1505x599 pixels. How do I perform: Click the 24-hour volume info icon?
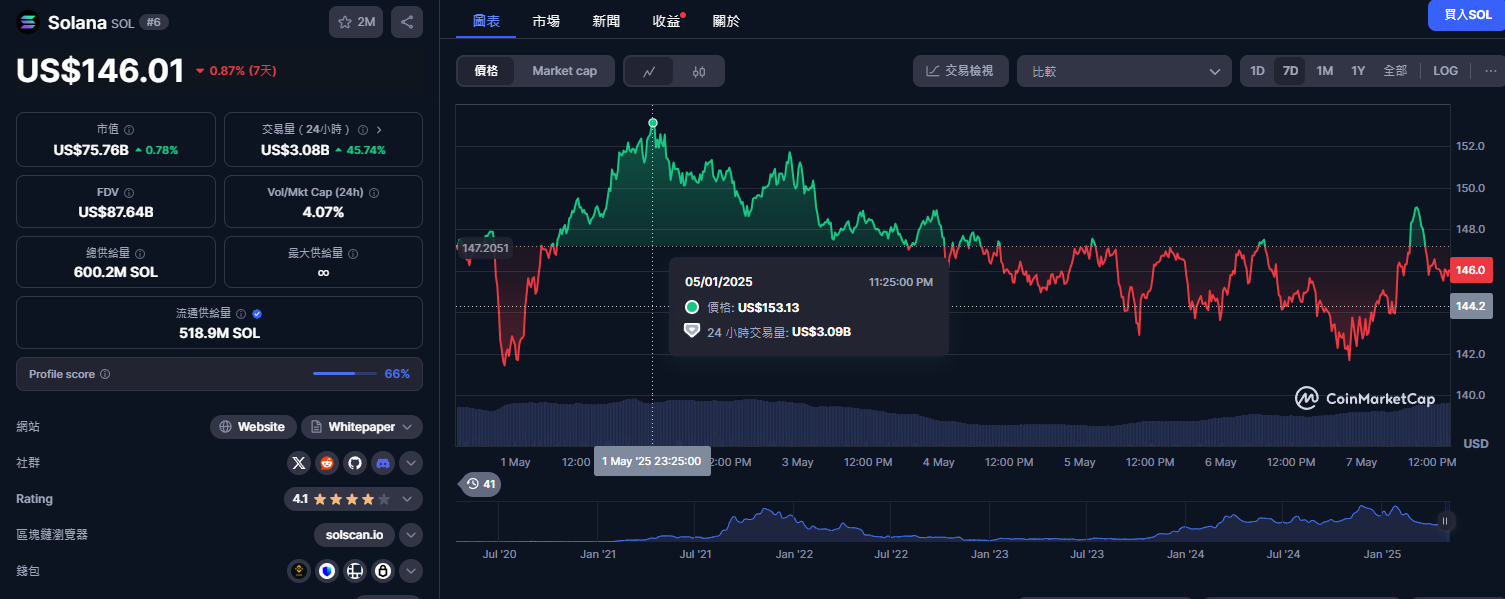click(x=363, y=130)
